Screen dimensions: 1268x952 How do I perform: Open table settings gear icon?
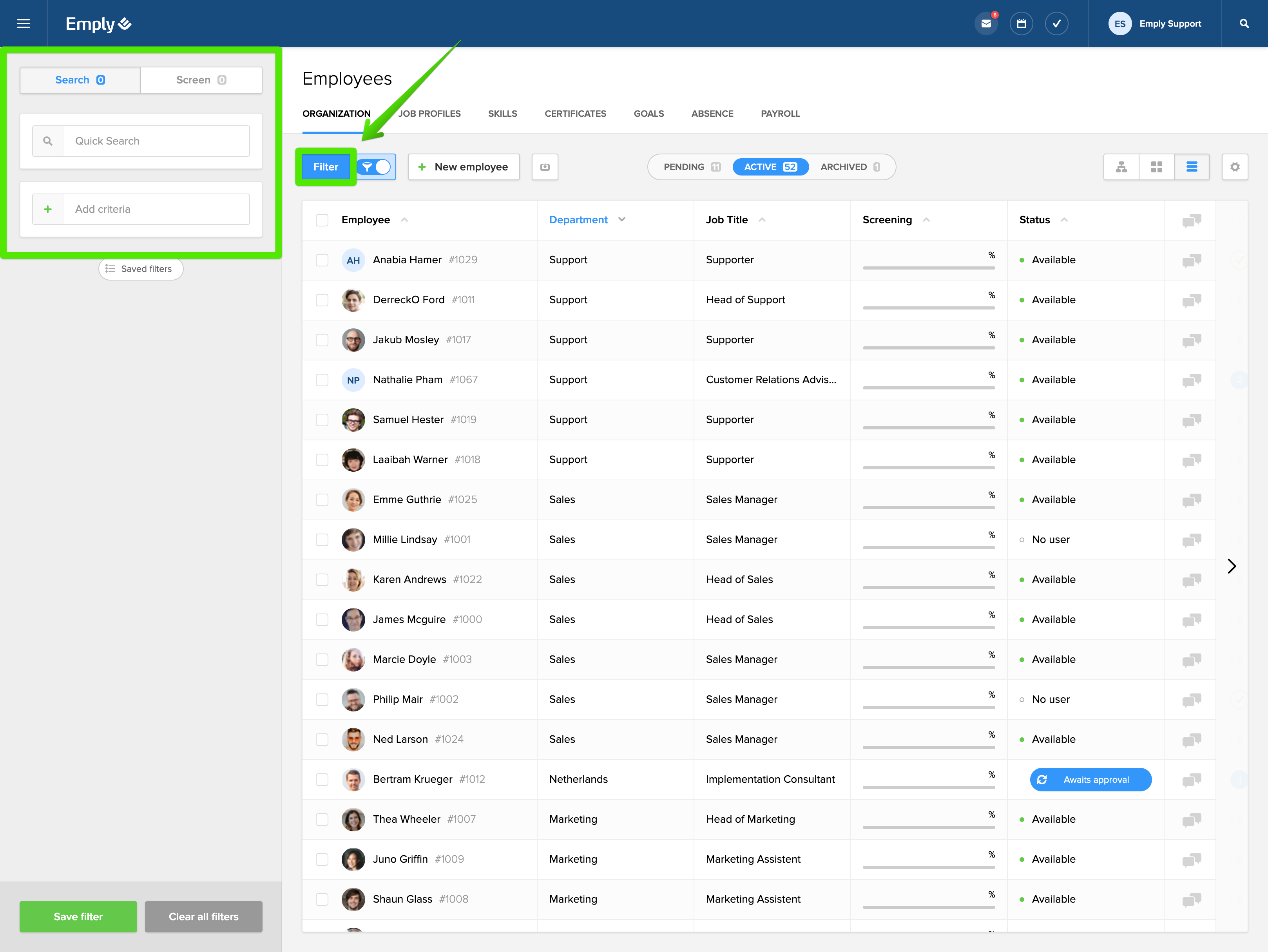pyautogui.click(x=1235, y=167)
